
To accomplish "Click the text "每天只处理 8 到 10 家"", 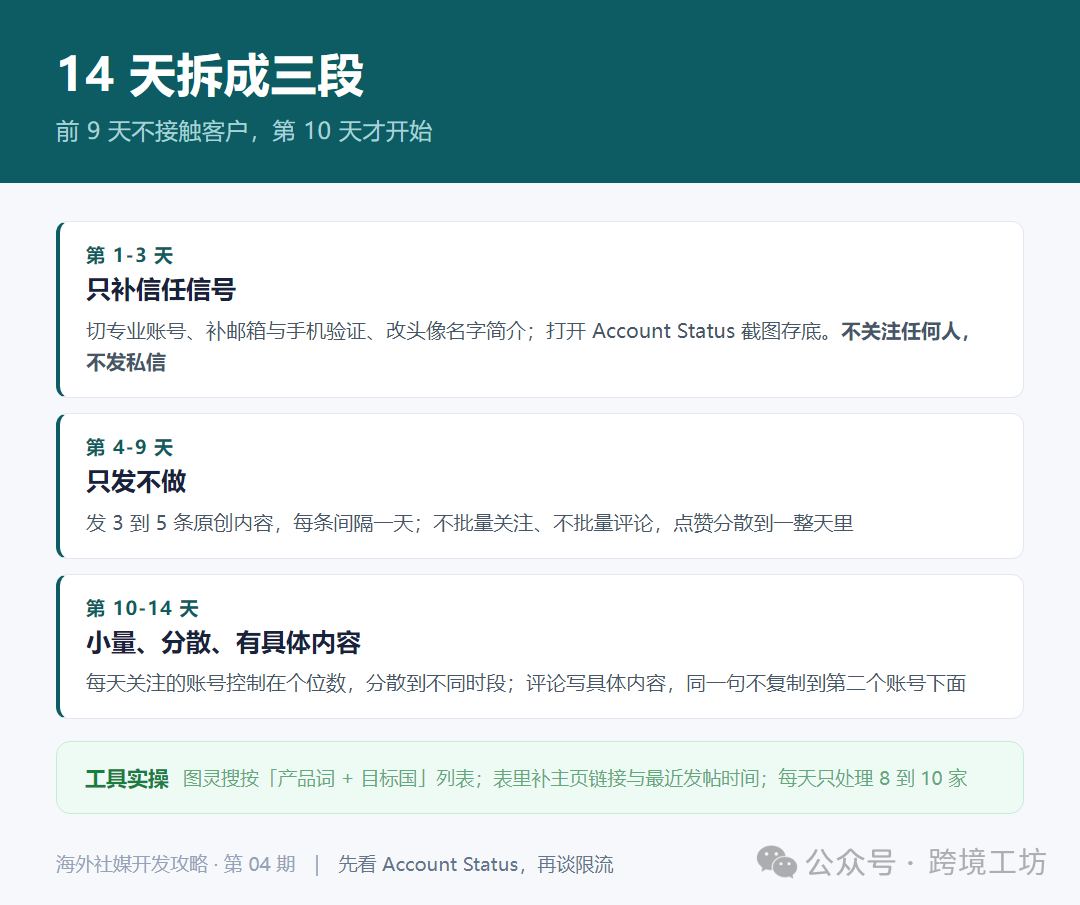I will click(x=872, y=779).
